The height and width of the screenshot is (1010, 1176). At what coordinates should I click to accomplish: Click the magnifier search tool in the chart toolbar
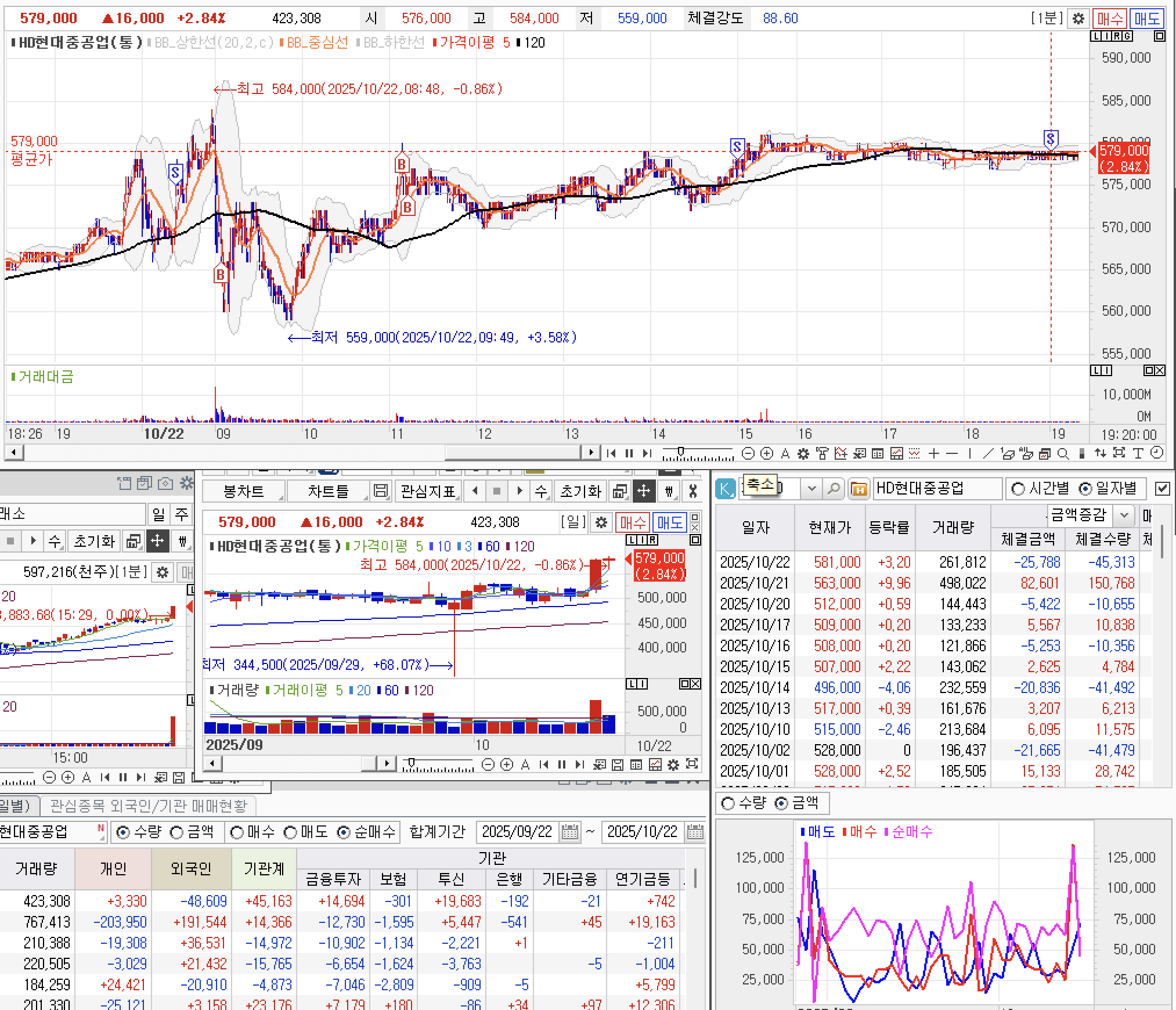(x=1063, y=453)
